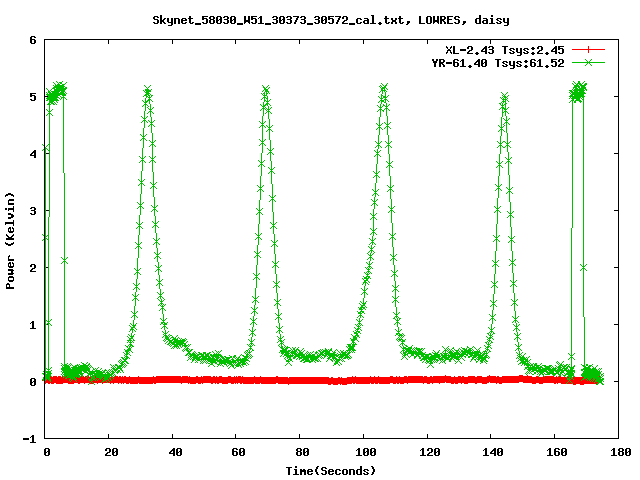
Task: Click the third green peak near 106 seconds
Action: [x=384, y=89]
